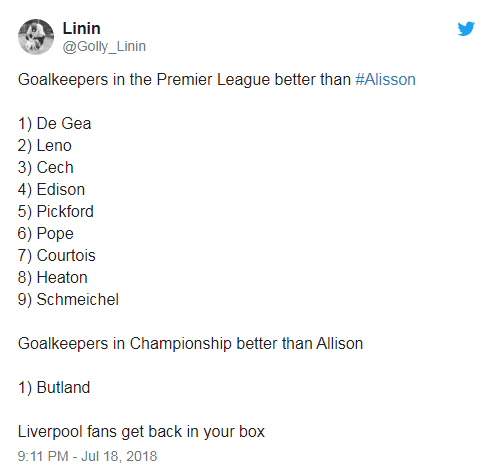493x466 pixels.
Task: Click 'Liverpool fans get back in your box'
Action: (x=141, y=432)
